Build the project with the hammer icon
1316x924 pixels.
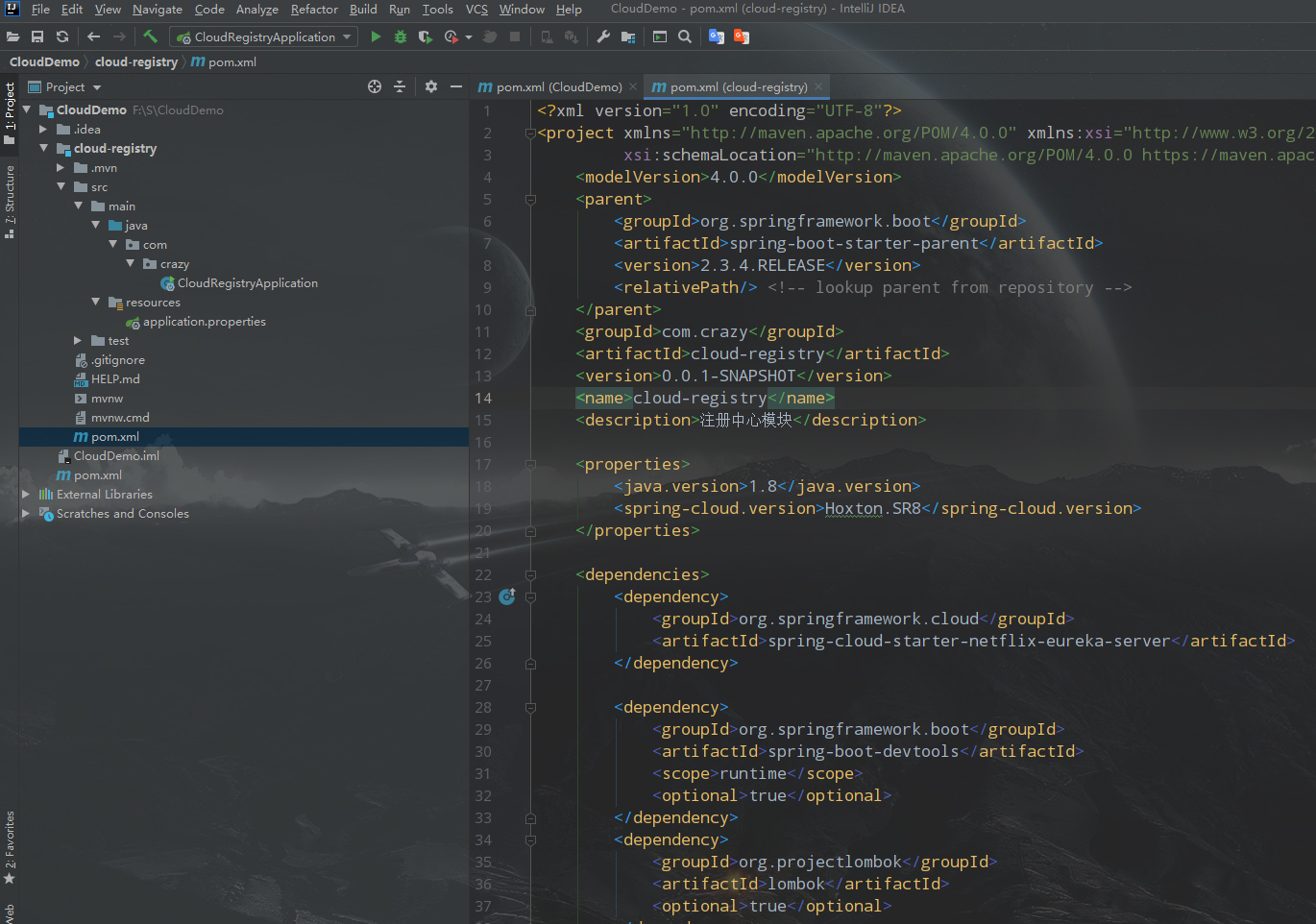pyautogui.click(x=151, y=36)
